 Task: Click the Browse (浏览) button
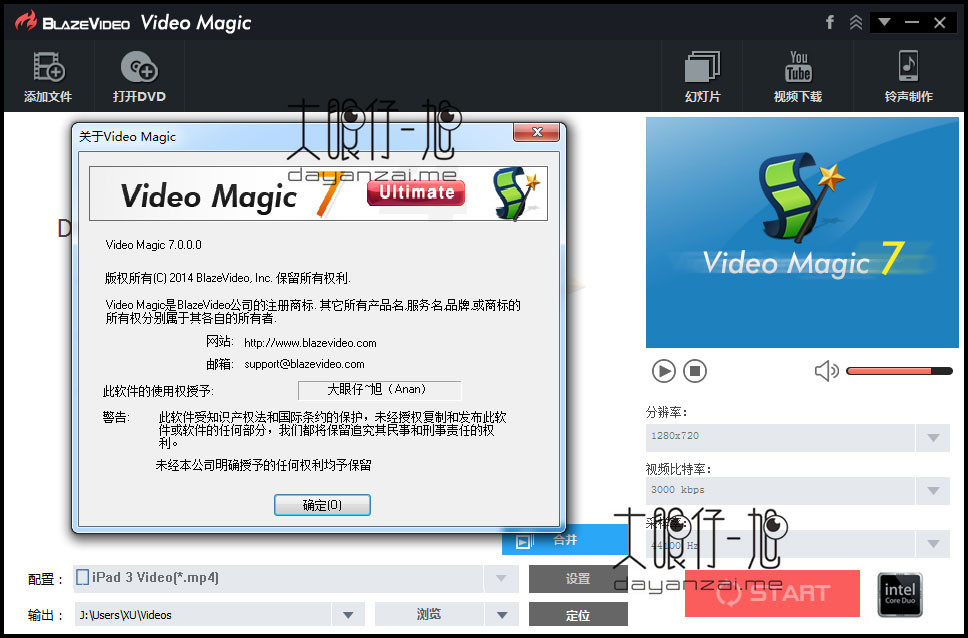click(x=429, y=615)
